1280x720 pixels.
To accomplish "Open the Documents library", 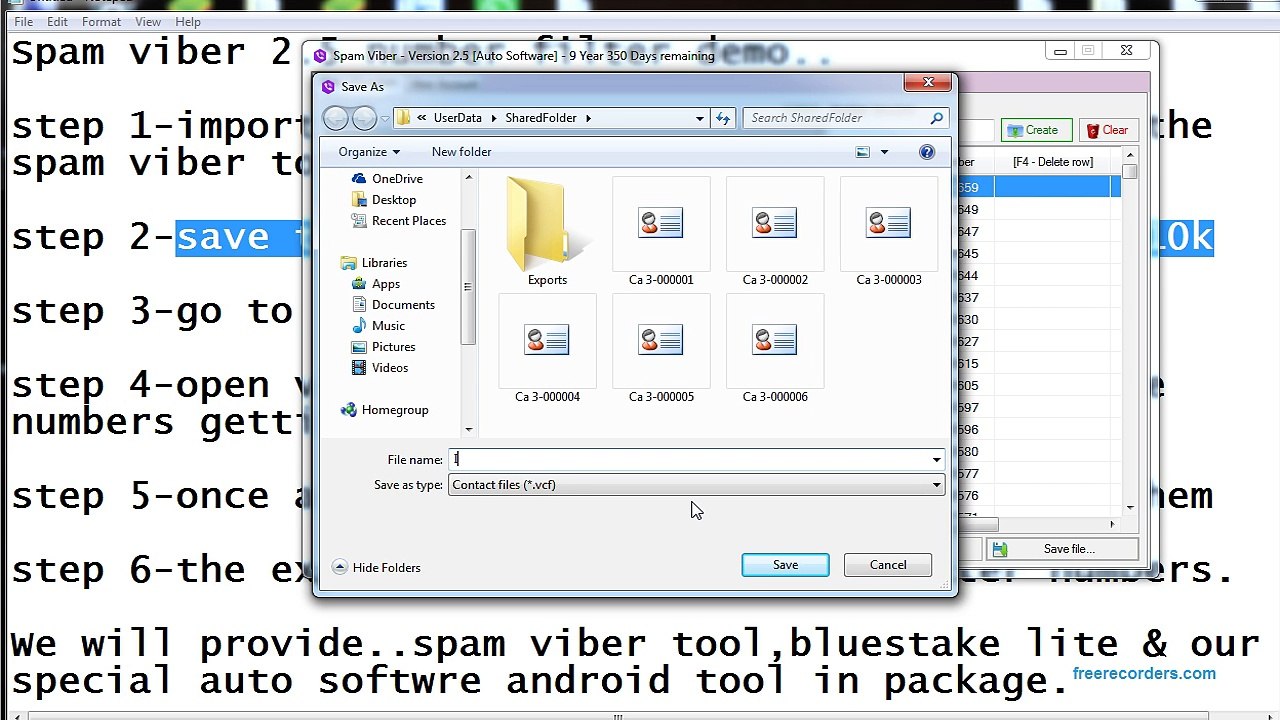I will coord(393,305).
